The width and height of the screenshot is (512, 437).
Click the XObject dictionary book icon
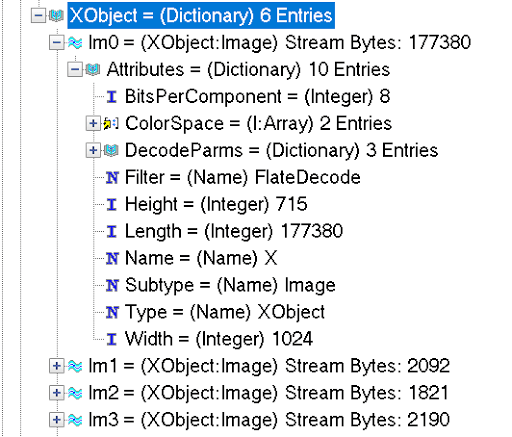[56, 15]
